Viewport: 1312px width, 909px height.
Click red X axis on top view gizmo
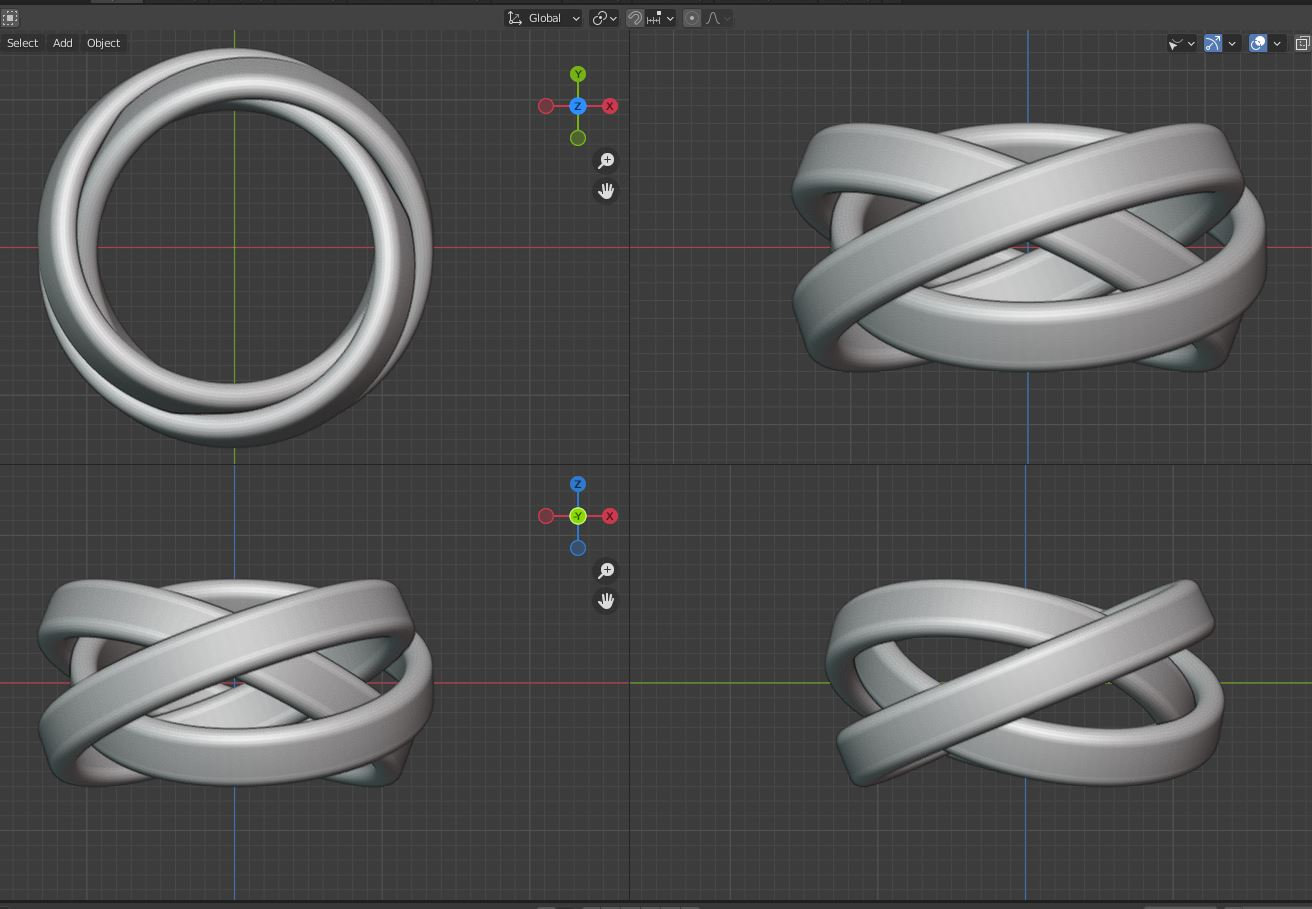(610, 106)
